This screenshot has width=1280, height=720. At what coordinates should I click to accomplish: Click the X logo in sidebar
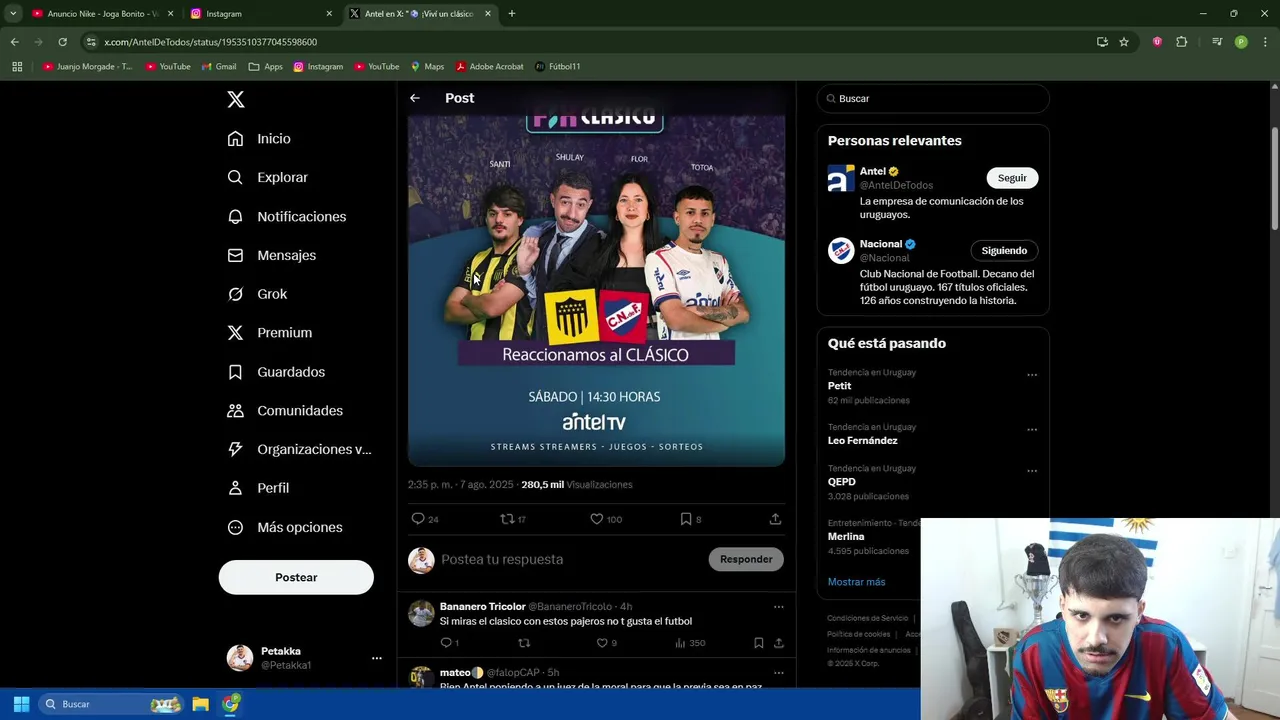tap(236, 99)
